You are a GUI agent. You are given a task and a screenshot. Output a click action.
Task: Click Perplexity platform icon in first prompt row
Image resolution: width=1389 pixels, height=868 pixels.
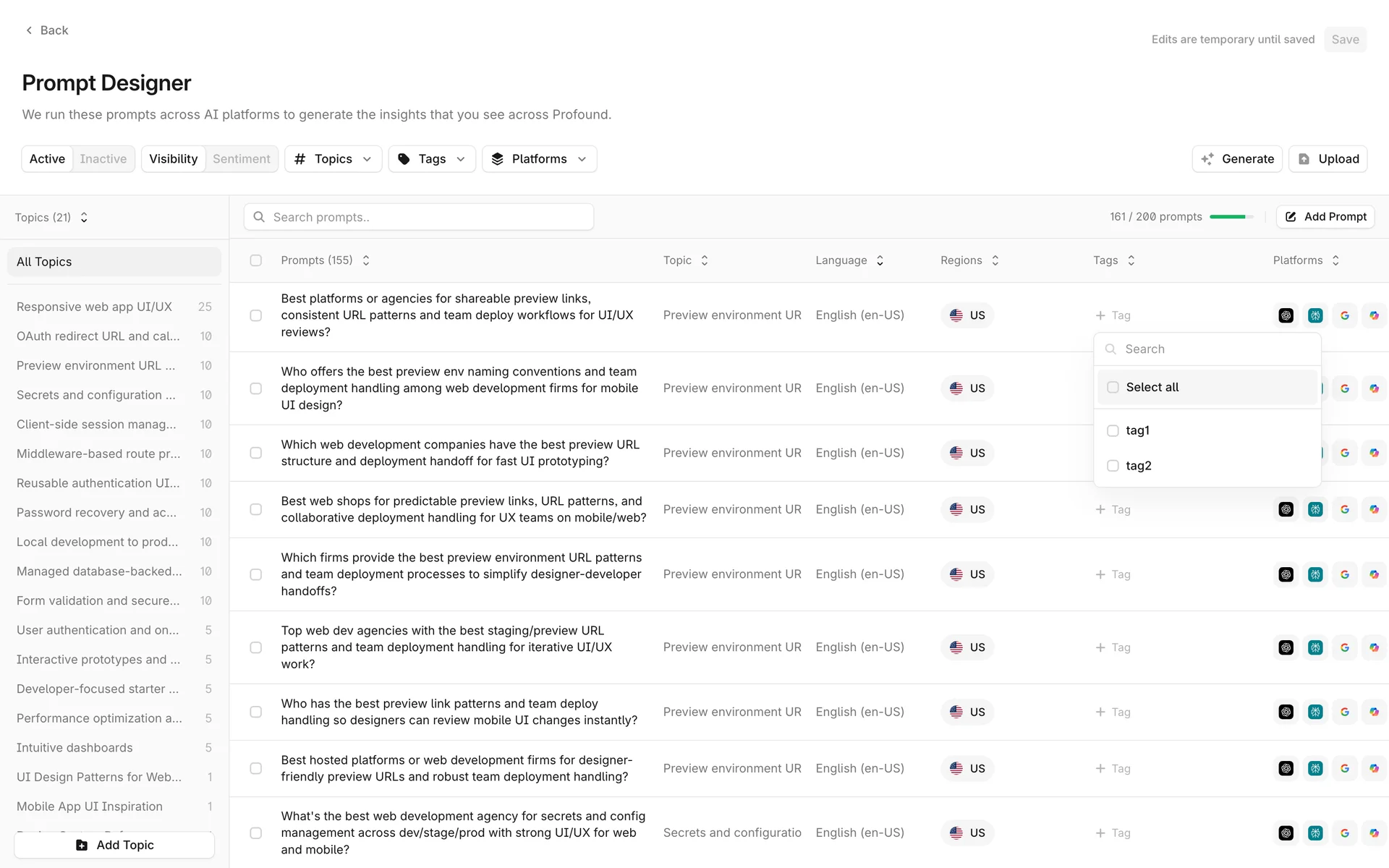click(x=1315, y=315)
